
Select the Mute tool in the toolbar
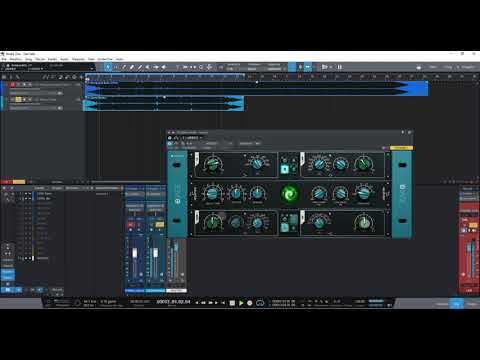(x=148, y=67)
